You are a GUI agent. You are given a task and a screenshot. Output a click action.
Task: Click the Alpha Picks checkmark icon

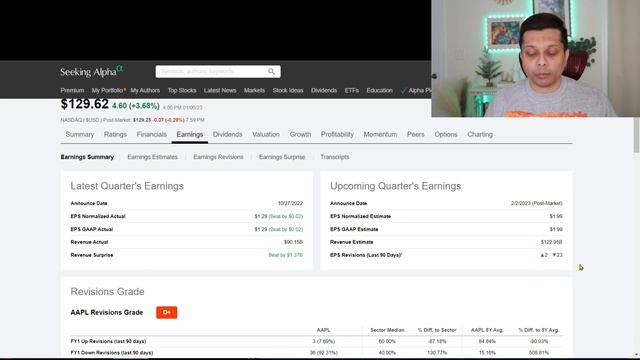pyautogui.click(x=403, y=91)
